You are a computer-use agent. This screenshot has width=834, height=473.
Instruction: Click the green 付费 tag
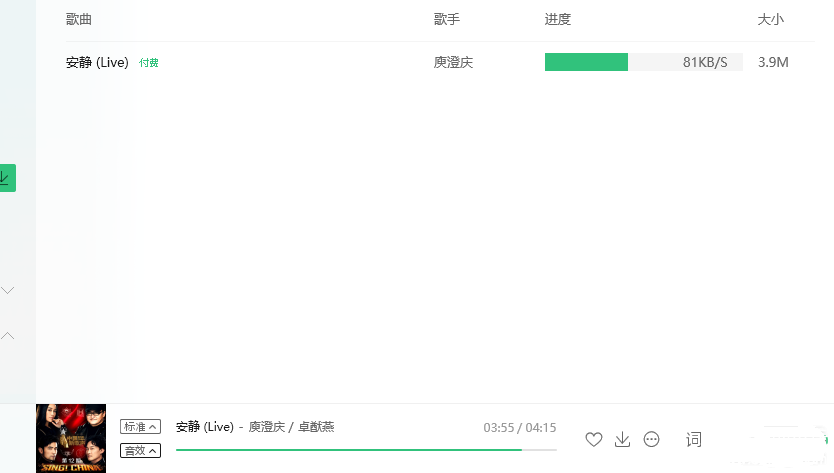[149, 63]
